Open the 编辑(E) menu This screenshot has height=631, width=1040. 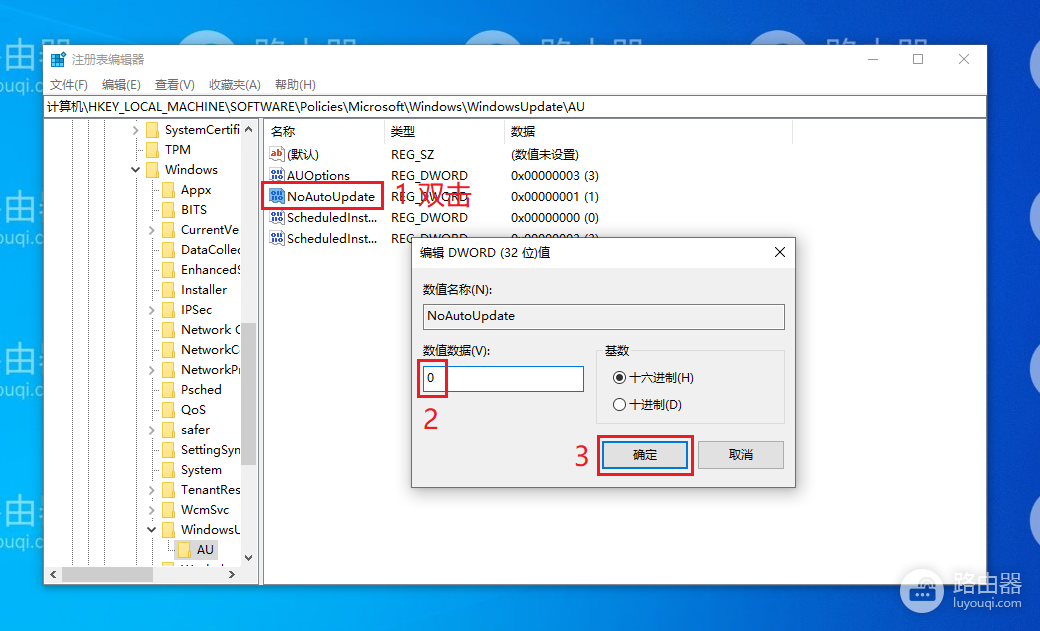point(121,85)
